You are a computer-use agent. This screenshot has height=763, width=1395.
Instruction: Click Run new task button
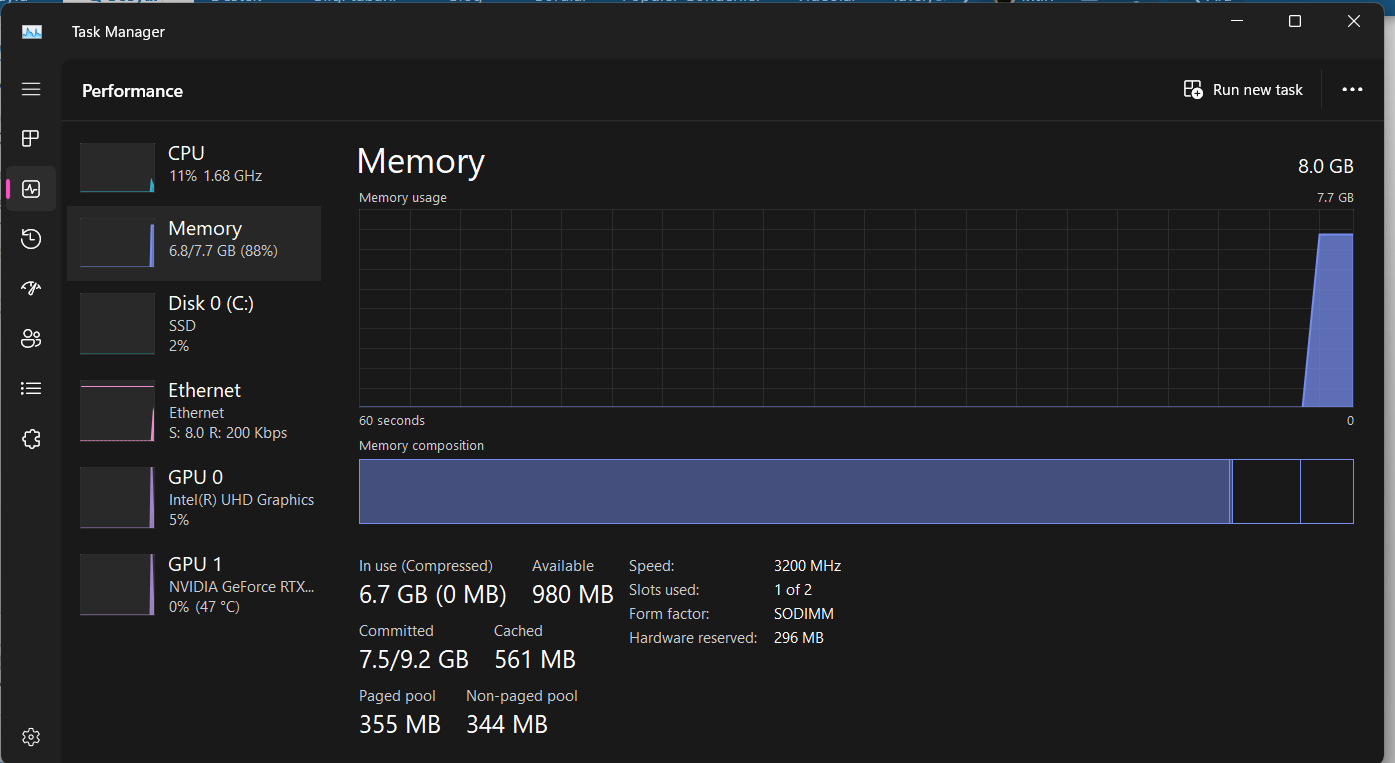(x=1243, y=90)
